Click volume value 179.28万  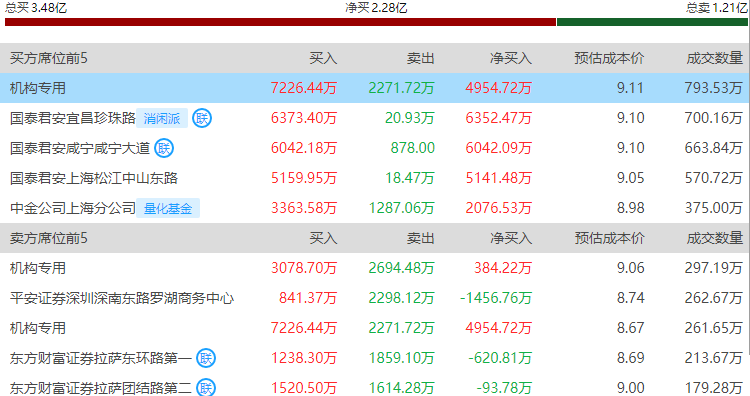[x=713, y=388]
